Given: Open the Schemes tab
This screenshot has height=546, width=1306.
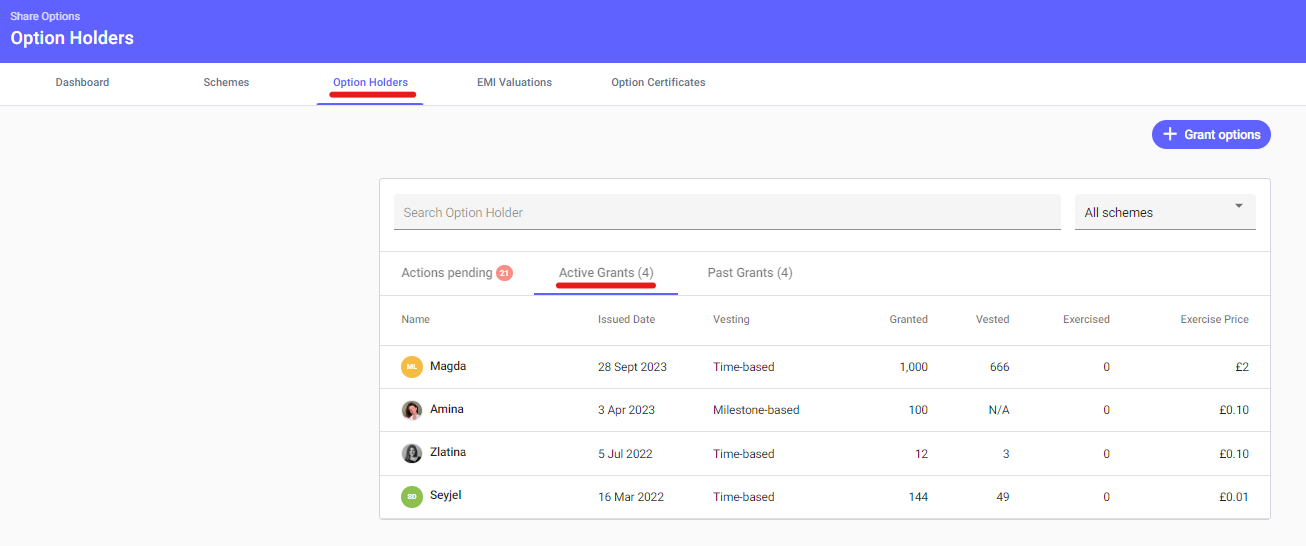Looking at the screenshot, I should (226, 82).
